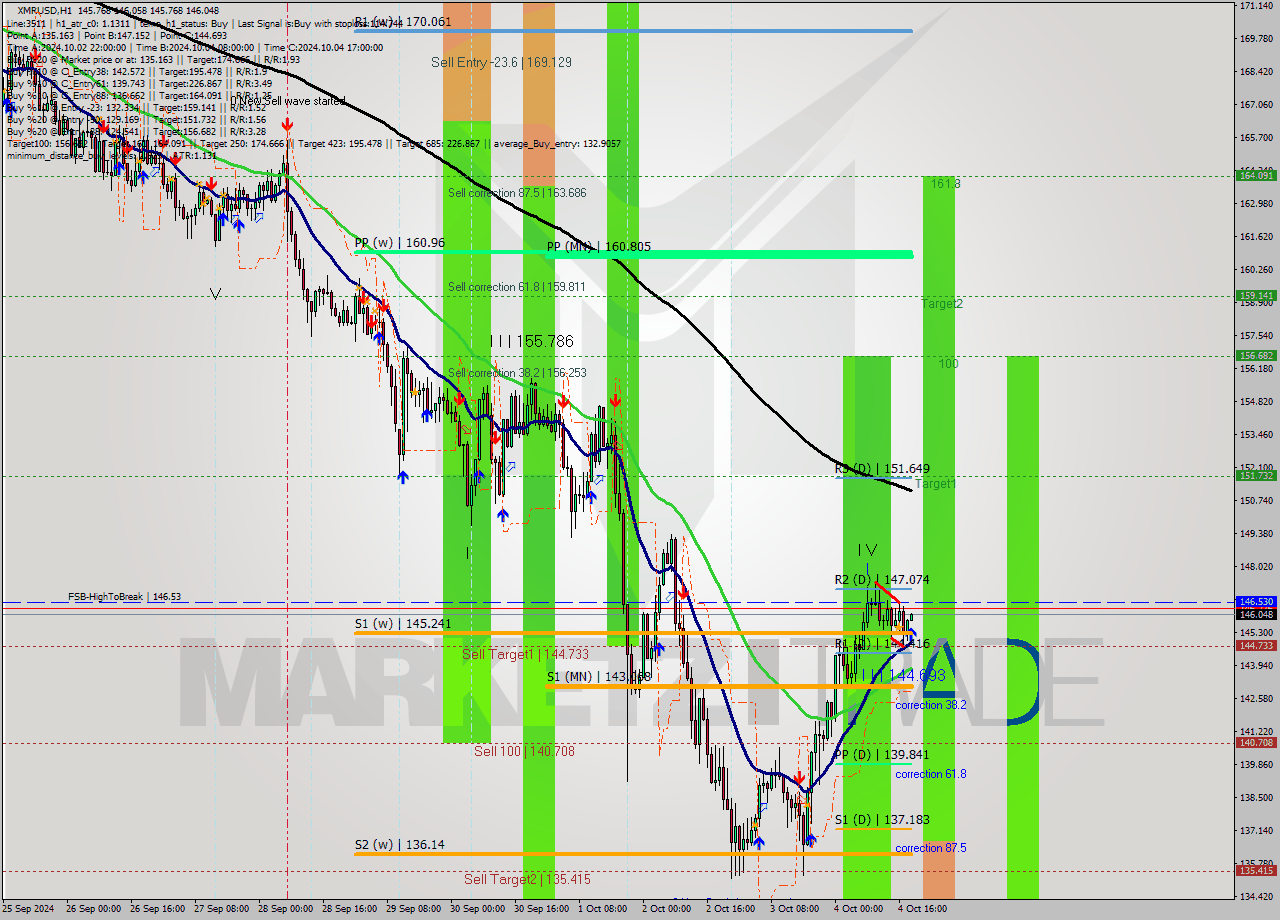The width and height of the screenshot is (1280, 920).
Task: Click the blue 'correction 87.5' label
Action: (x=931, y=848)
